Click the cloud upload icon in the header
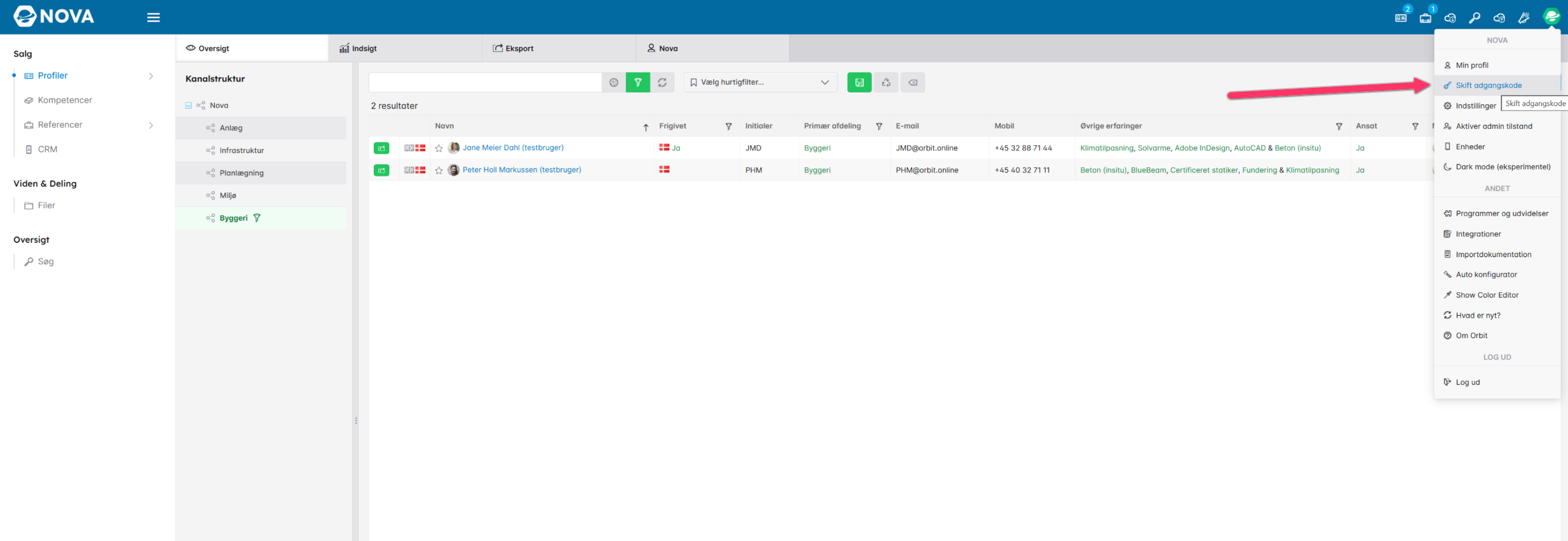Viewport: 1568px width, 541px height. coord(1499,18)
